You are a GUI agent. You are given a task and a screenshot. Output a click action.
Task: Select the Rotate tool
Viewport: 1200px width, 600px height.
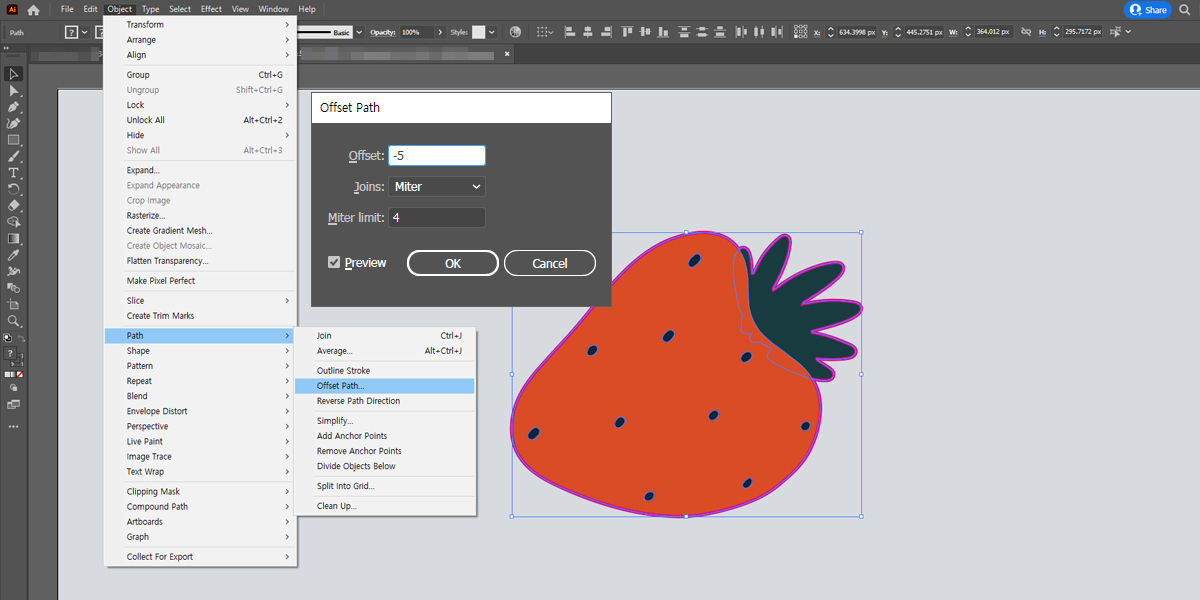[x=14, y=189]
